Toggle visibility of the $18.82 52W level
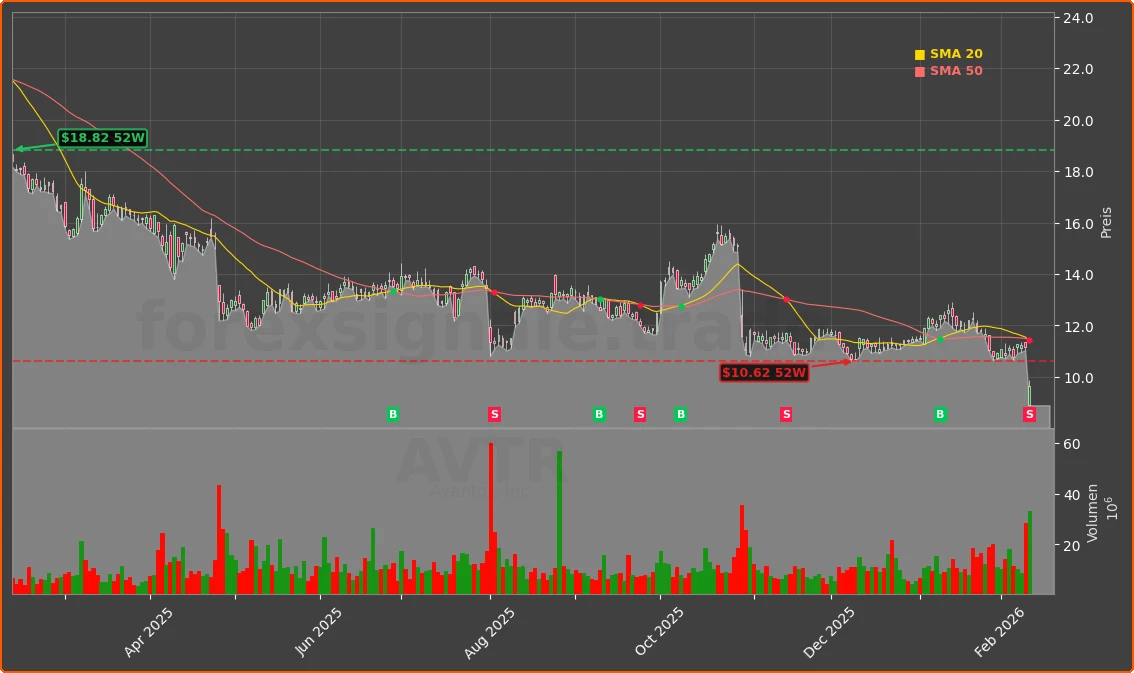This screenshot has height=673, width=1134. tap(100, 138)
